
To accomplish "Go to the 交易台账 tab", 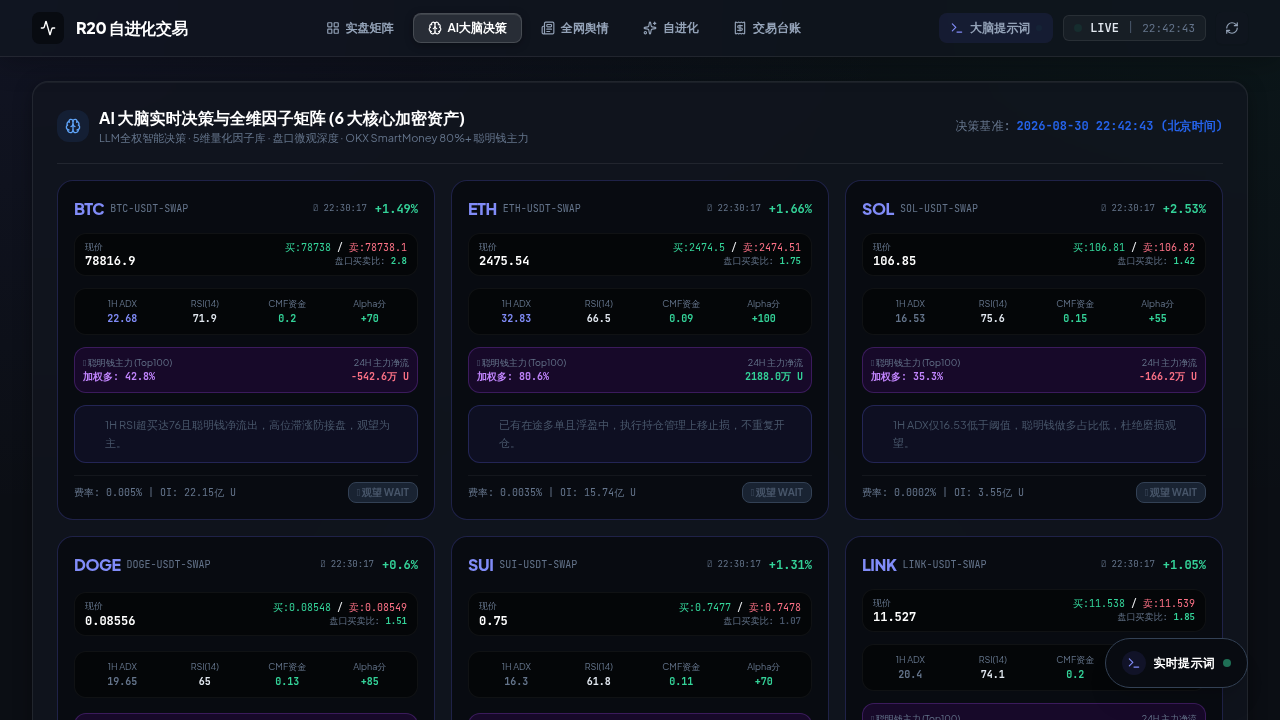I will point(767,28).
